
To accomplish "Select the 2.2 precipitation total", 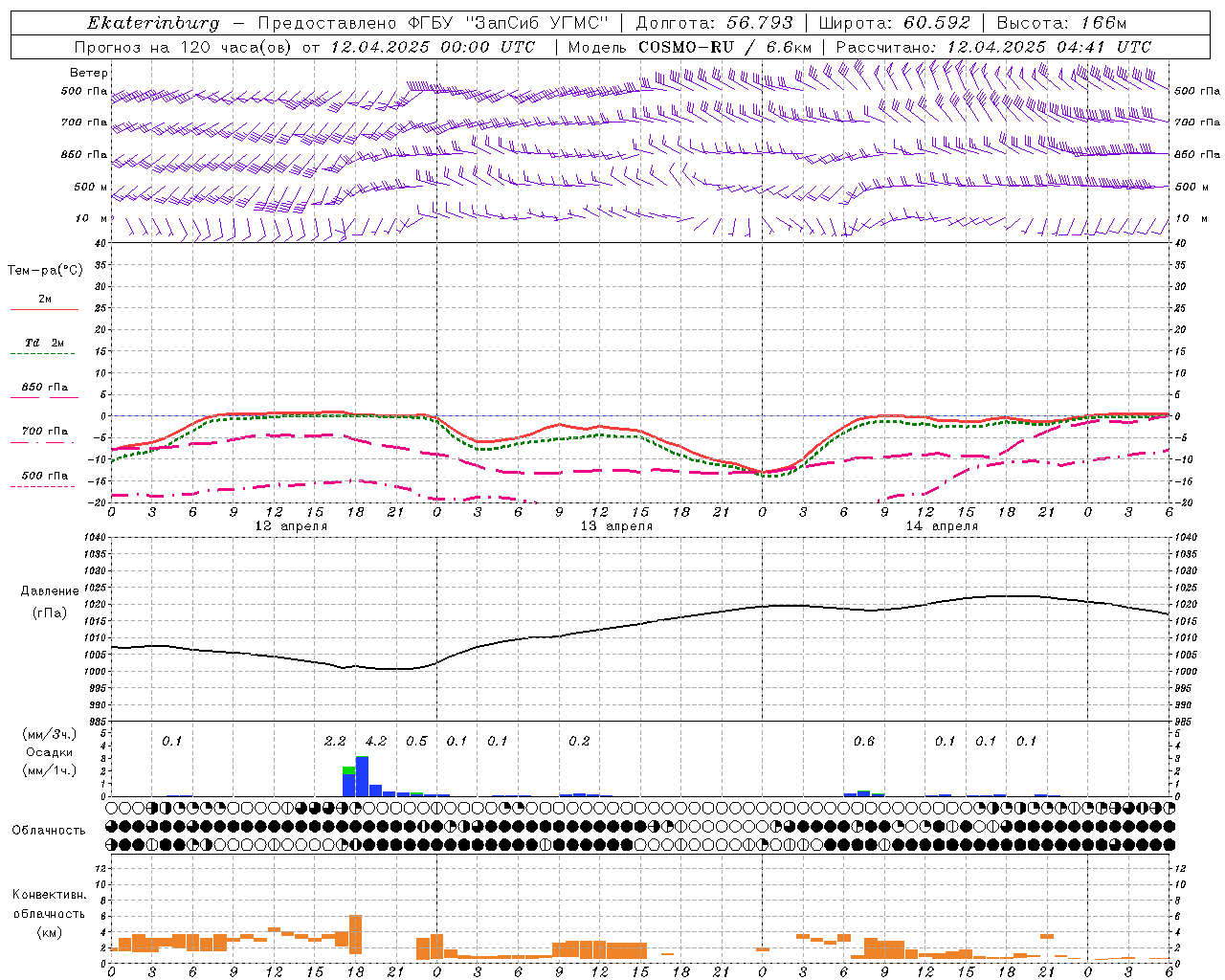I will click(335, 742).
